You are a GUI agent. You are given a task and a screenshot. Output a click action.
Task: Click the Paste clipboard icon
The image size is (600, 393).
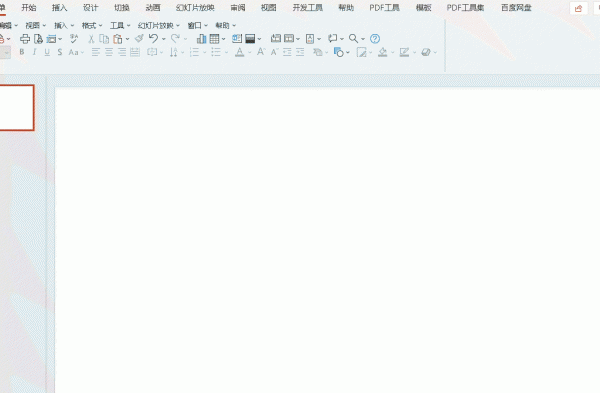118,39
